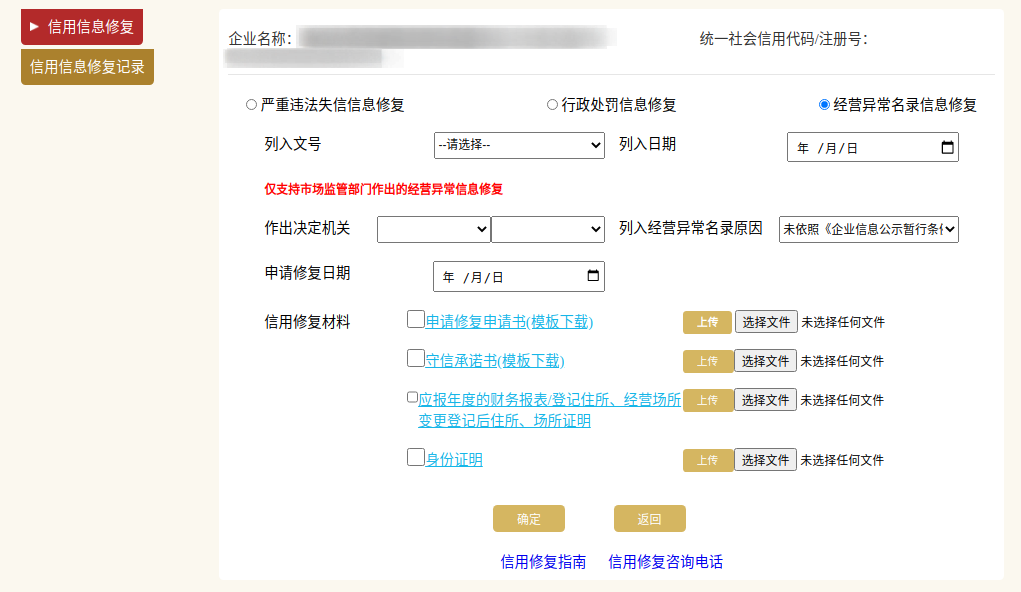Click the 确定 button
Viewport: 1021px width, 592px height.
[528, 519]
